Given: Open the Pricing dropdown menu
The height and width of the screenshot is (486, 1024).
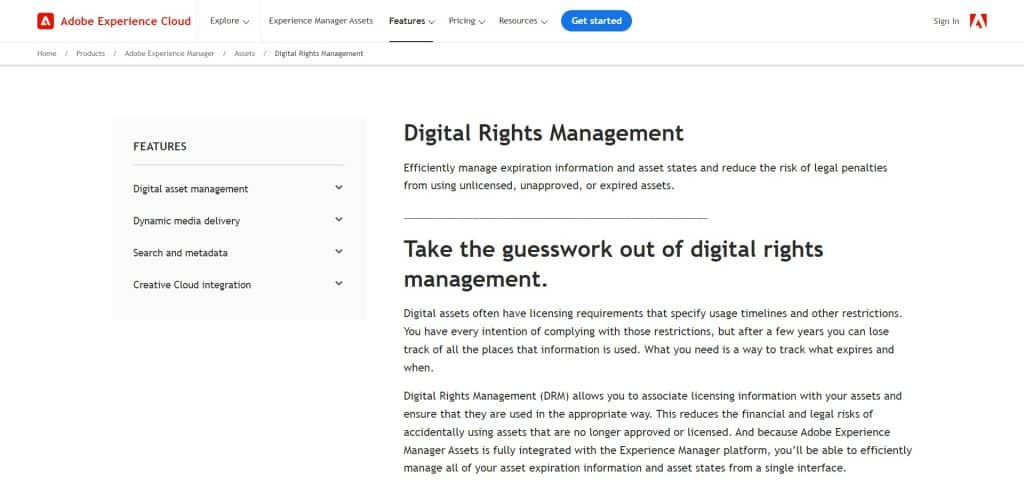Looking at the screenshot, I should 466,21.
